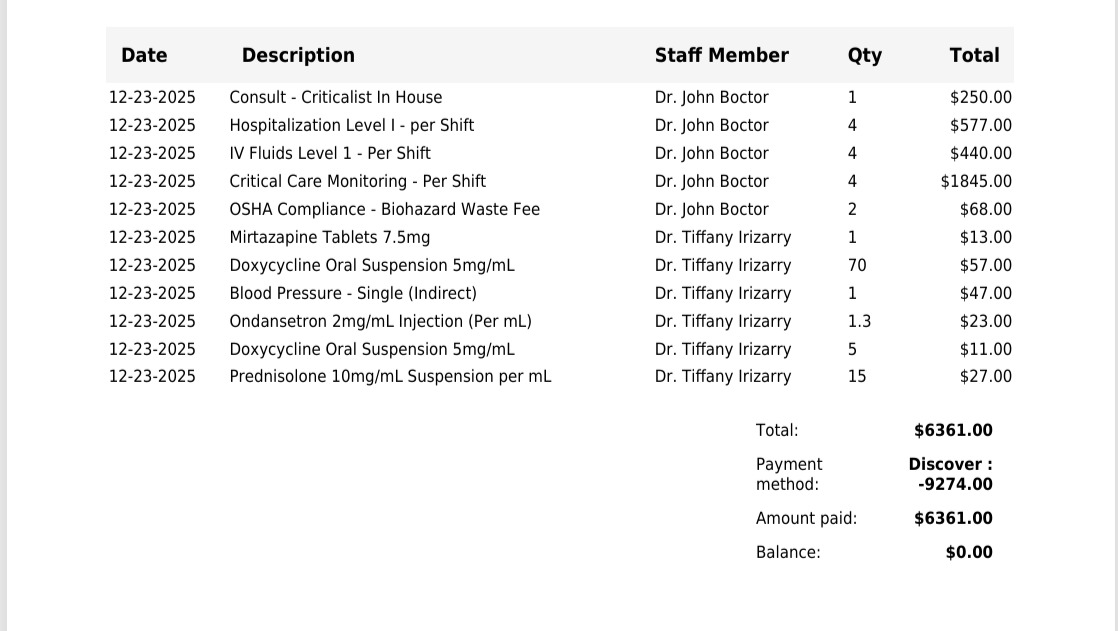Screen dimensions: 1118x631
Task: Select the $250.00 consult charge amount
Action: pos(980,98)
